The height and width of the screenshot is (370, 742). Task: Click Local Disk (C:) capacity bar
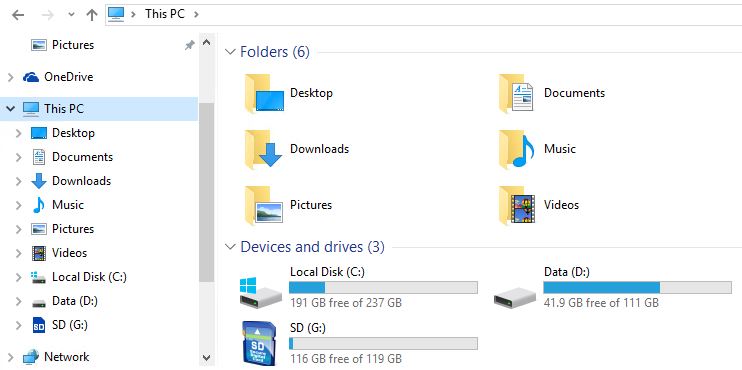(383, 288)
